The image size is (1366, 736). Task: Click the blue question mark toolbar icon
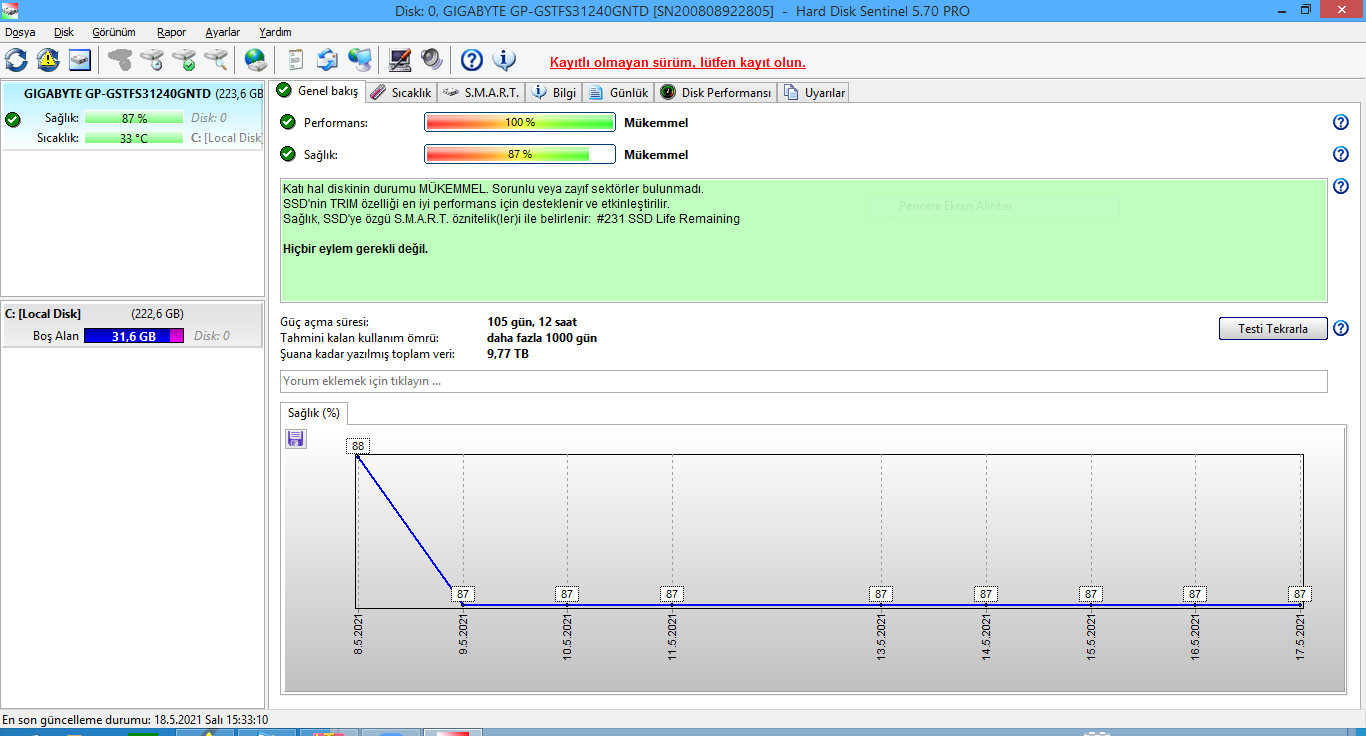(472, 60)
